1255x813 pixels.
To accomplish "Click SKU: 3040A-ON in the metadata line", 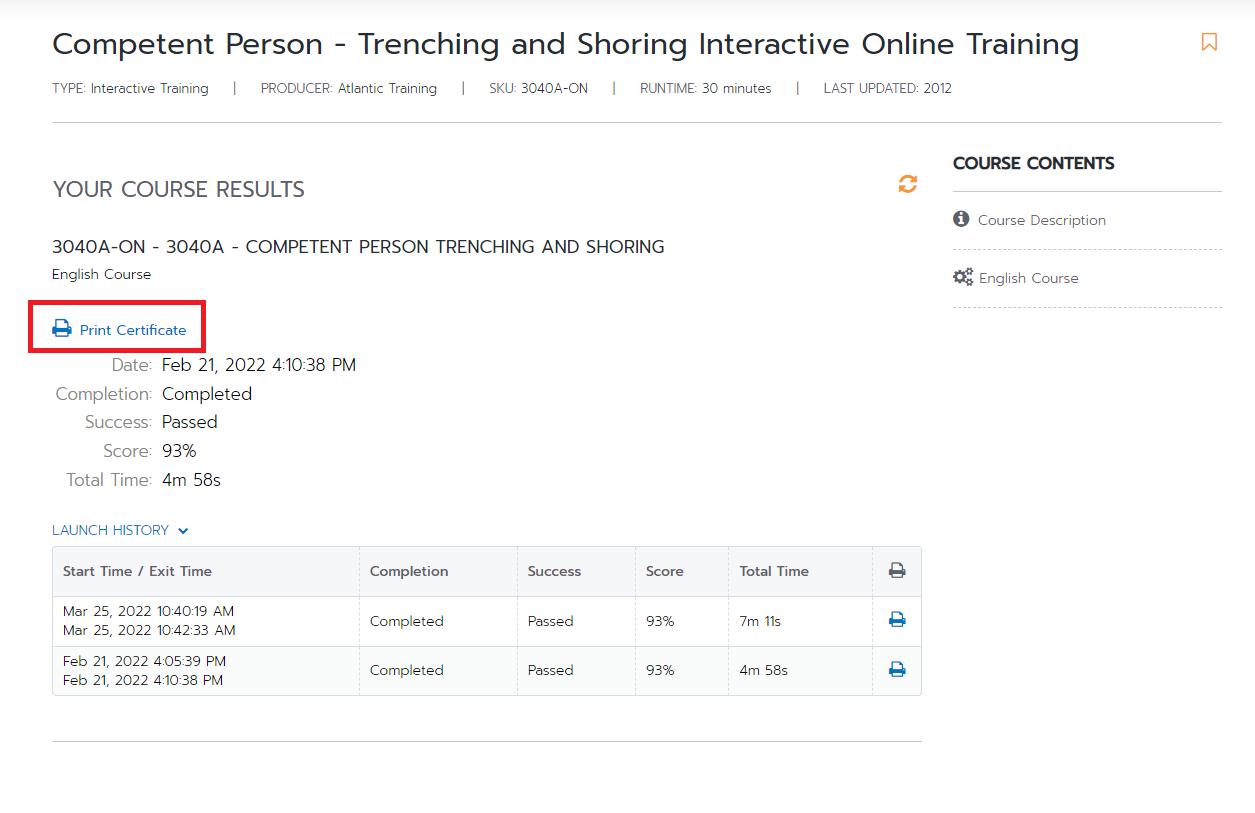I will [538, 88].
